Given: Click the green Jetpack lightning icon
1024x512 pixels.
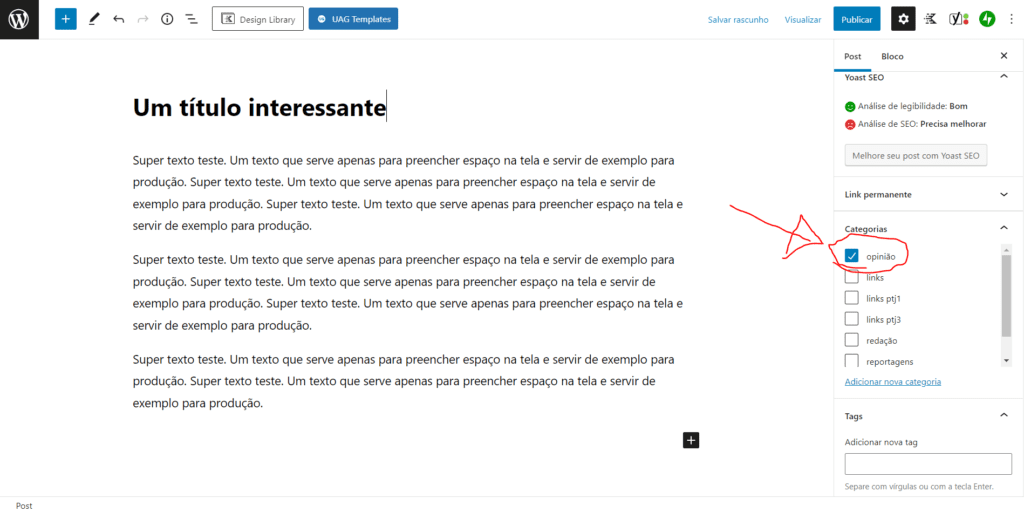Looking at the screenshot, I should click(986, 19).
